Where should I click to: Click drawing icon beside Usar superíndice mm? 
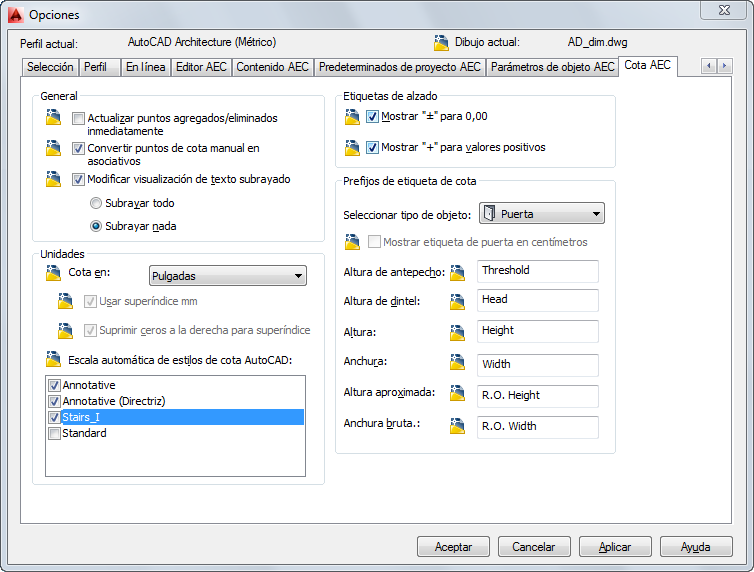click(x=65, y=301)
